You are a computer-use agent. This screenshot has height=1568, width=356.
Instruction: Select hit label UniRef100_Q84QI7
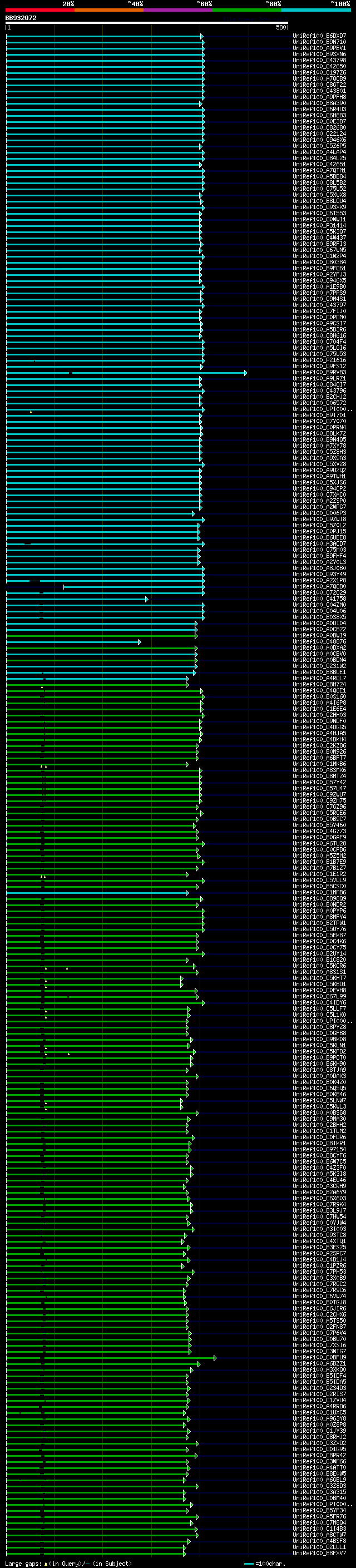319,385
